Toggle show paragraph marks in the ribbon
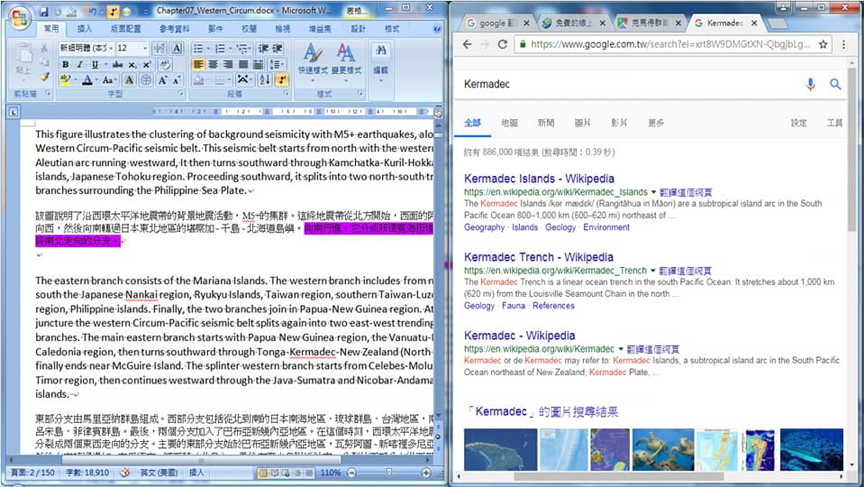864x487 pixels. point(282,80)
